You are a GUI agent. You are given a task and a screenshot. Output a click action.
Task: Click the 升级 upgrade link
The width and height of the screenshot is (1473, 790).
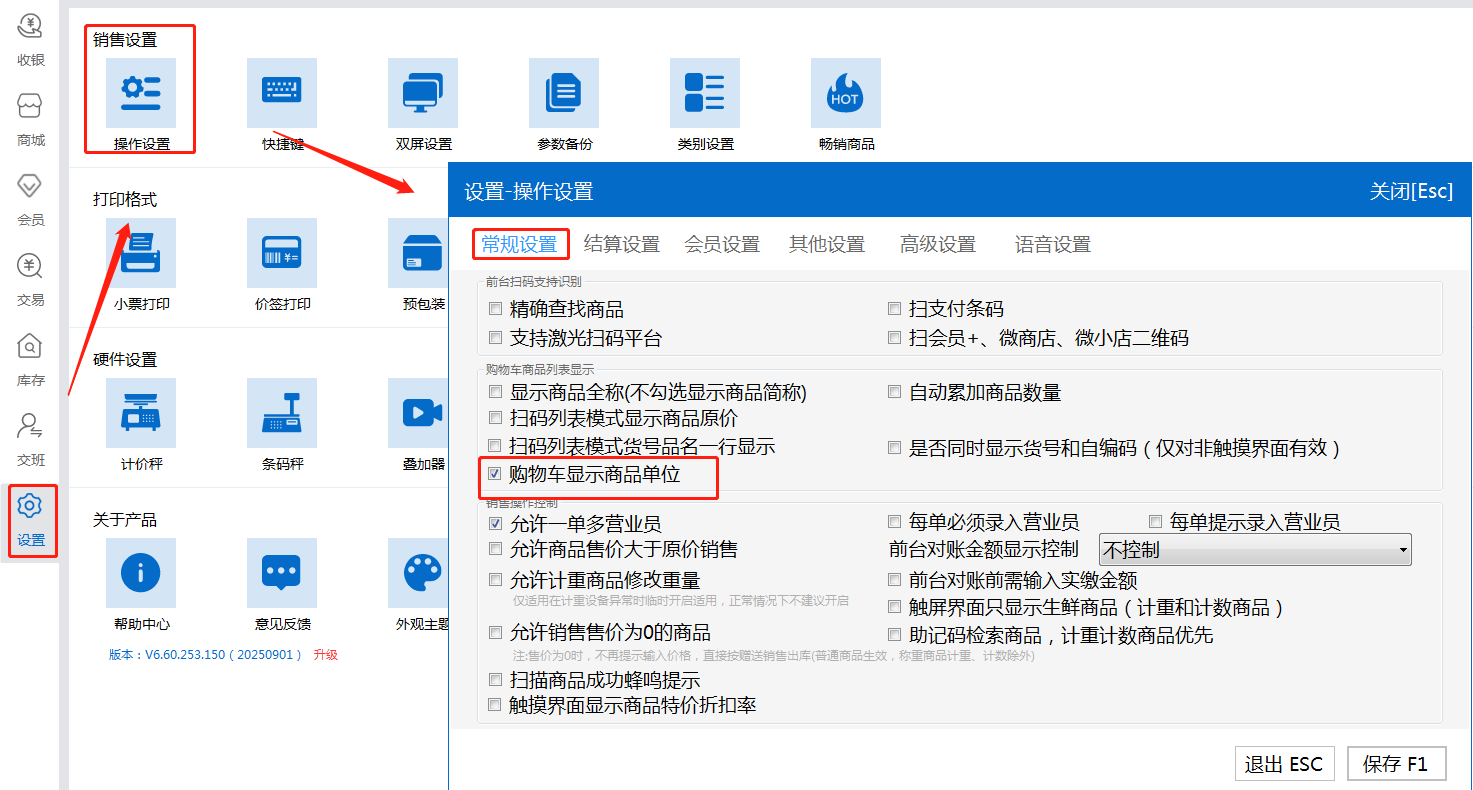(x=325, y=655)
